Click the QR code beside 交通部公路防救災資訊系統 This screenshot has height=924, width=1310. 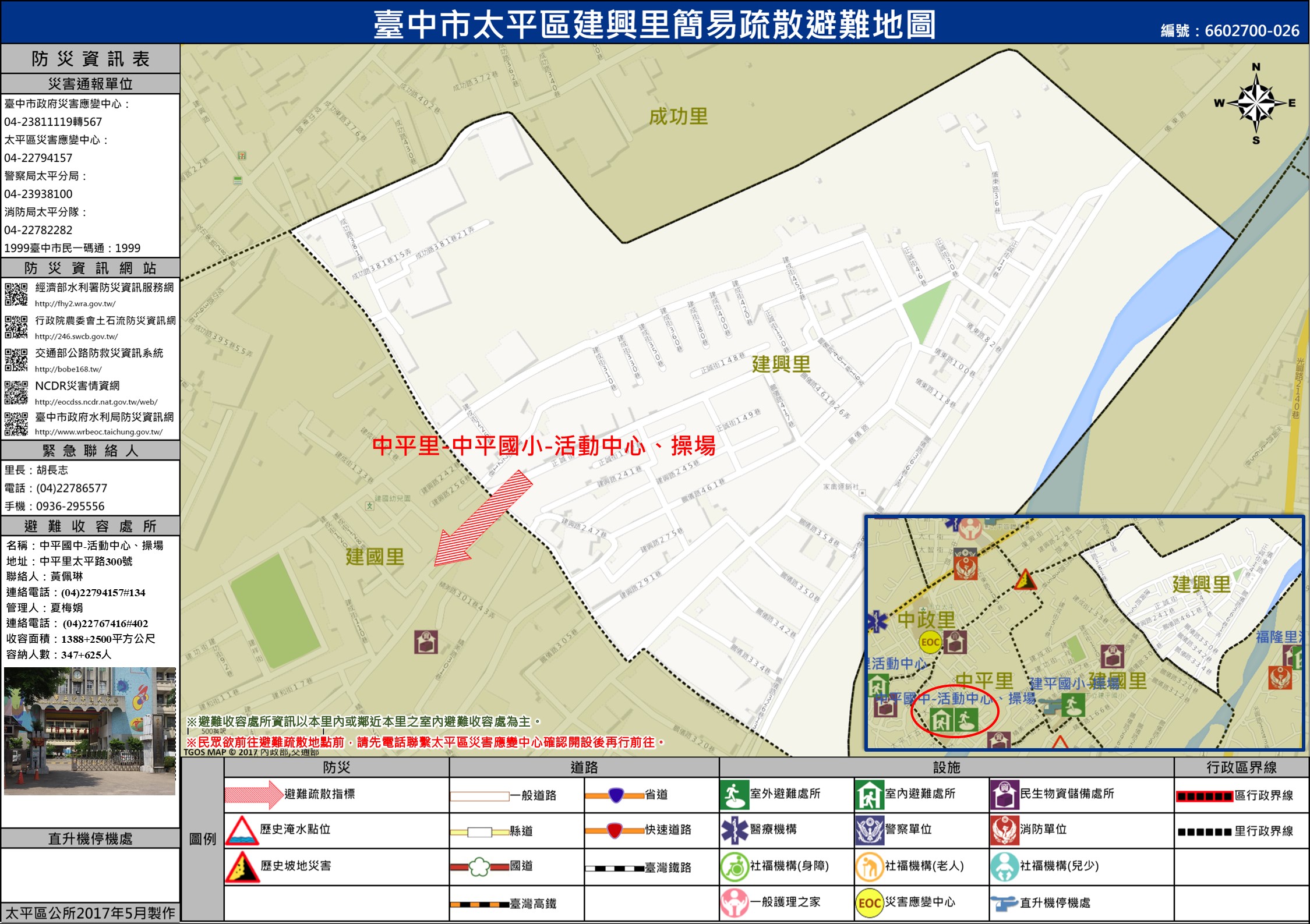(16, 359)
